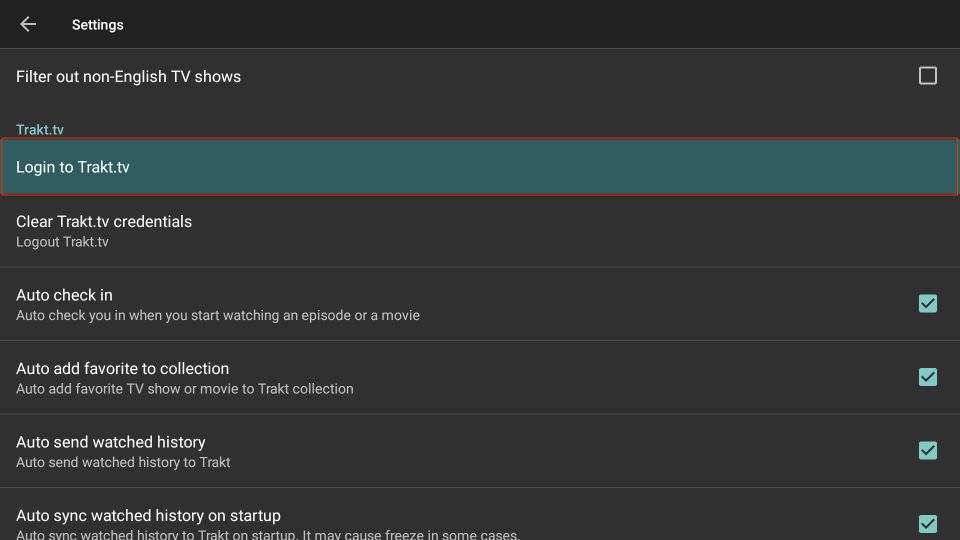Click 'Filter out non-English TV shows' label

129,77
